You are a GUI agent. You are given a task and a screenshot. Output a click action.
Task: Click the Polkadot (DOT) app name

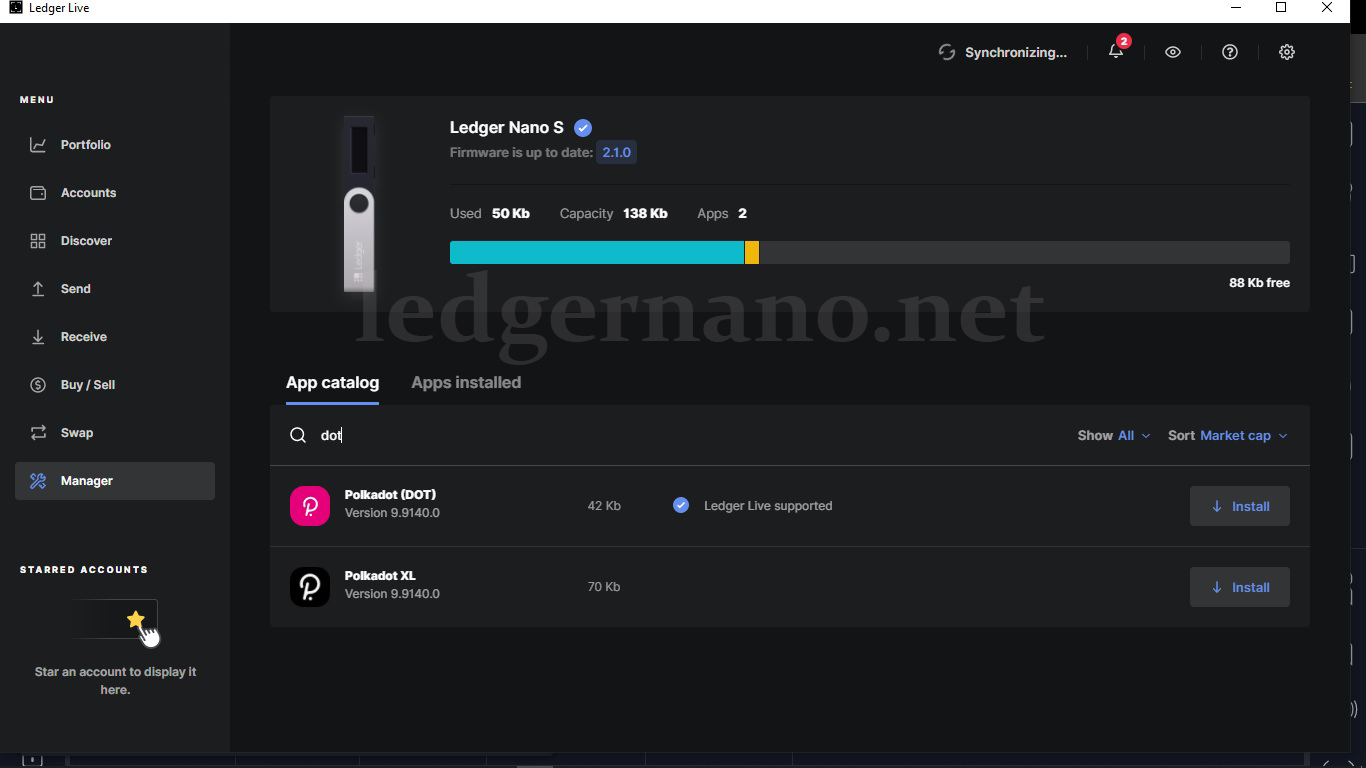pos(390,495)
